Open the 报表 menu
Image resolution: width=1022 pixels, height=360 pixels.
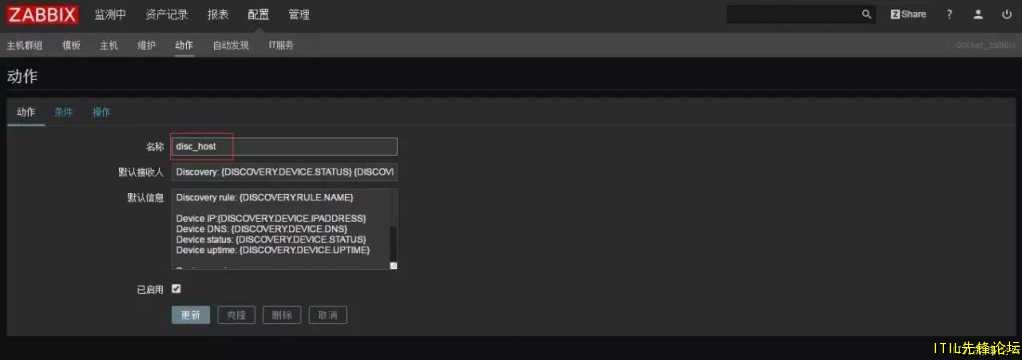218,15
